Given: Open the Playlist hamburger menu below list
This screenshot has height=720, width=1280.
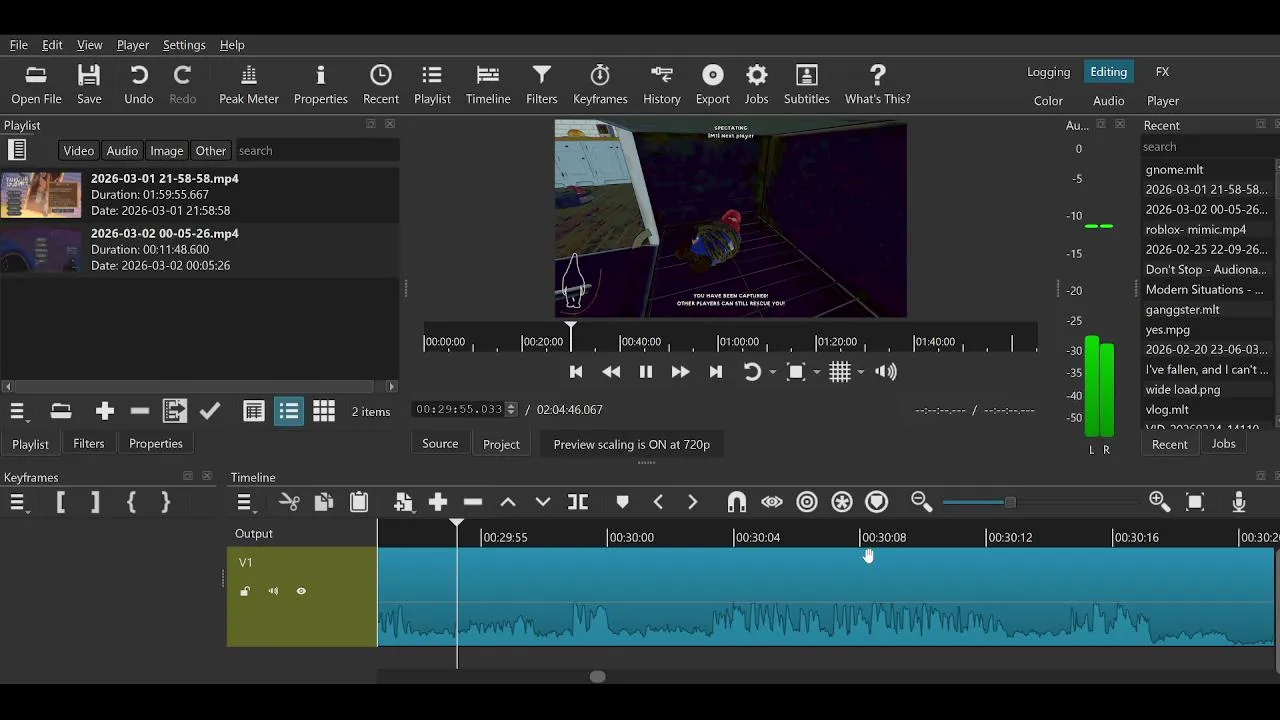Looking at the screenshot, I should [18, 411].
